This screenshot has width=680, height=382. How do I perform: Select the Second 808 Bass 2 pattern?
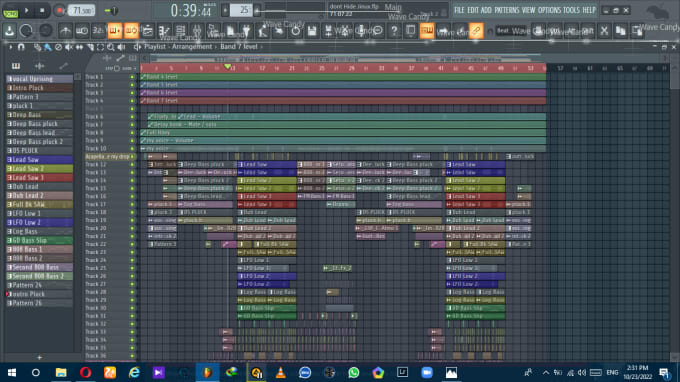pyautogui.click(x=39, y=276)
